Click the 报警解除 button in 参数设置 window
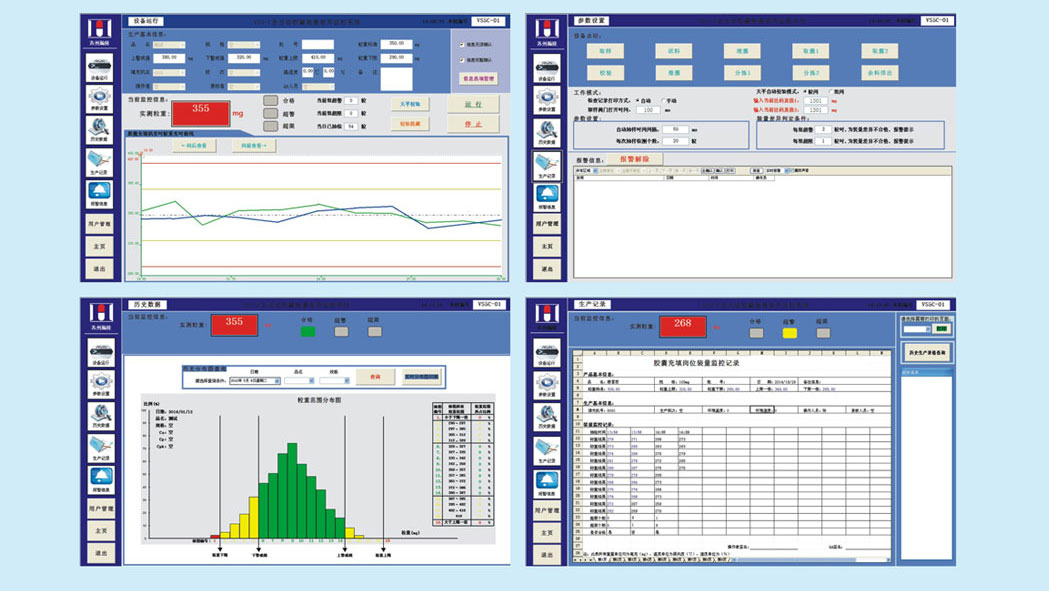Image resolution: width=1049 pixels, height=591 pixels. (634, 159)
